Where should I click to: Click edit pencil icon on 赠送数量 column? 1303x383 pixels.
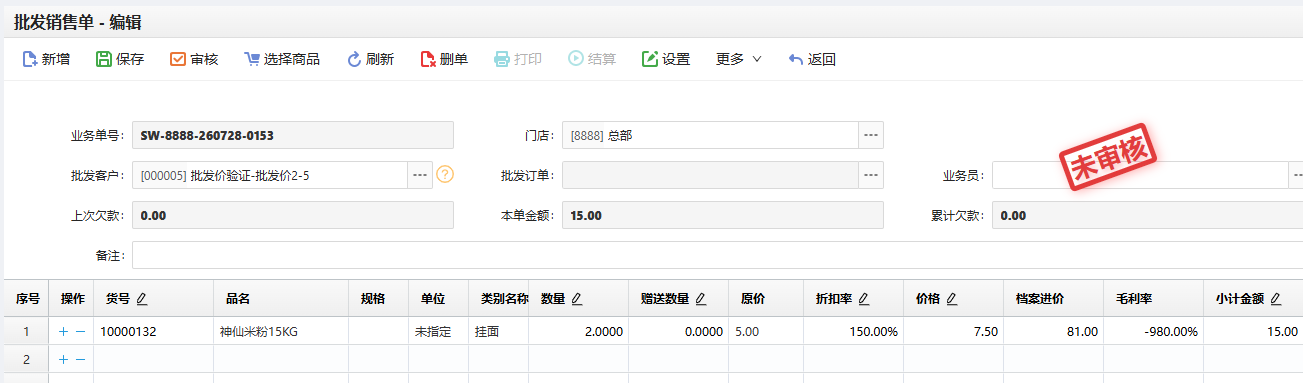point(701,298)
